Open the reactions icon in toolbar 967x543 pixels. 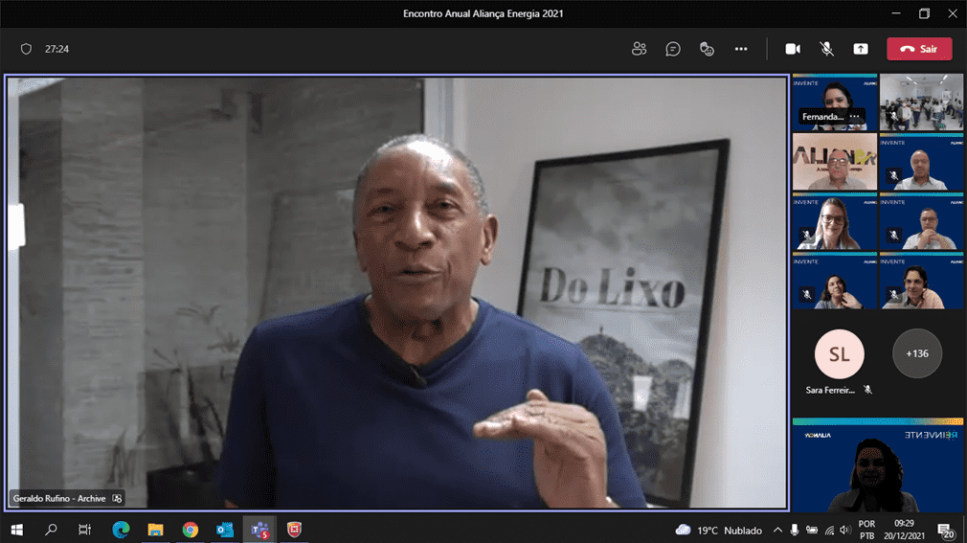click(x=707, y=49)
